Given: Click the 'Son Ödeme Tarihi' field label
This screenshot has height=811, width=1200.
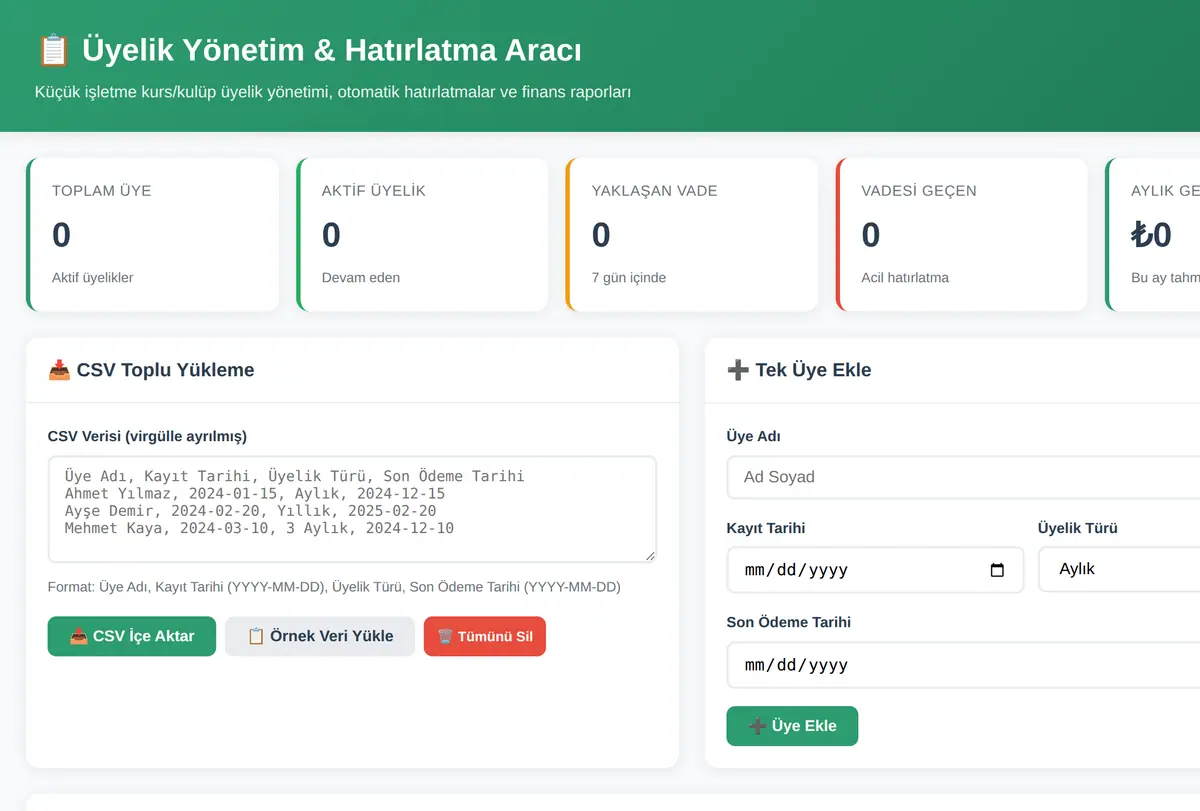Looking at the screenshot, I should point(789,622).
